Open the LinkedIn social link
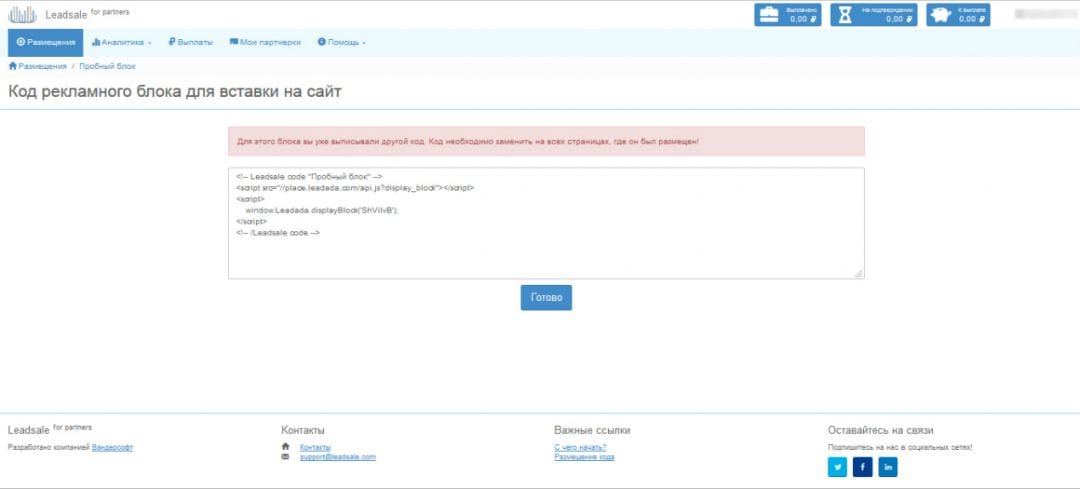Image resolution: width=1080 pixels, height=489 pixels. pyautogui.click(x=888, y=468)
